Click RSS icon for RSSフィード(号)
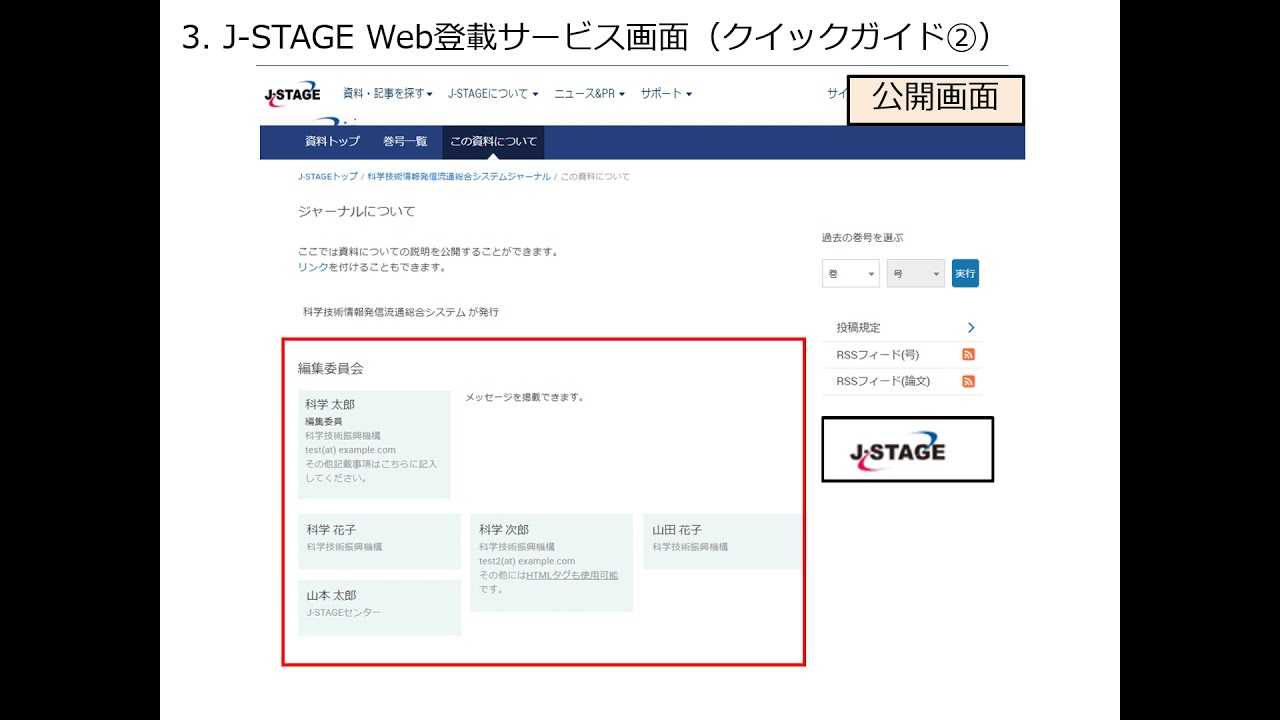This screenshot has height=720, width=1280. point(968,354)
